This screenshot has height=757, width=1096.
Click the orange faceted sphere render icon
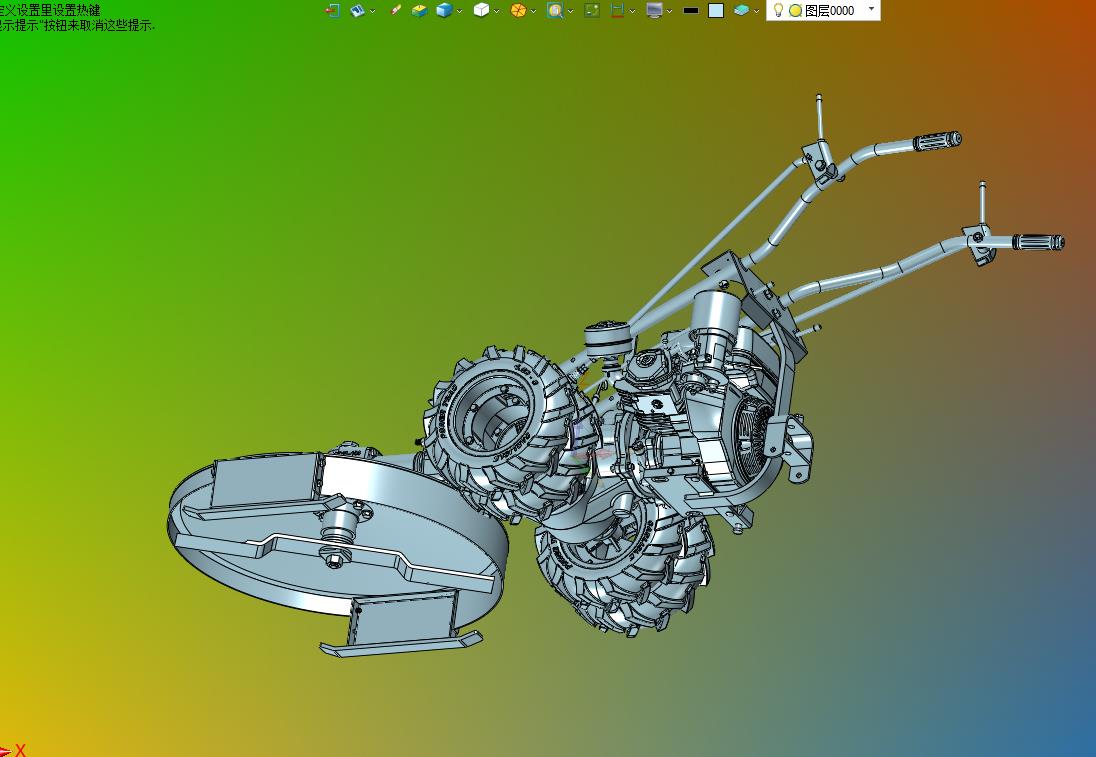pos(518,10)
